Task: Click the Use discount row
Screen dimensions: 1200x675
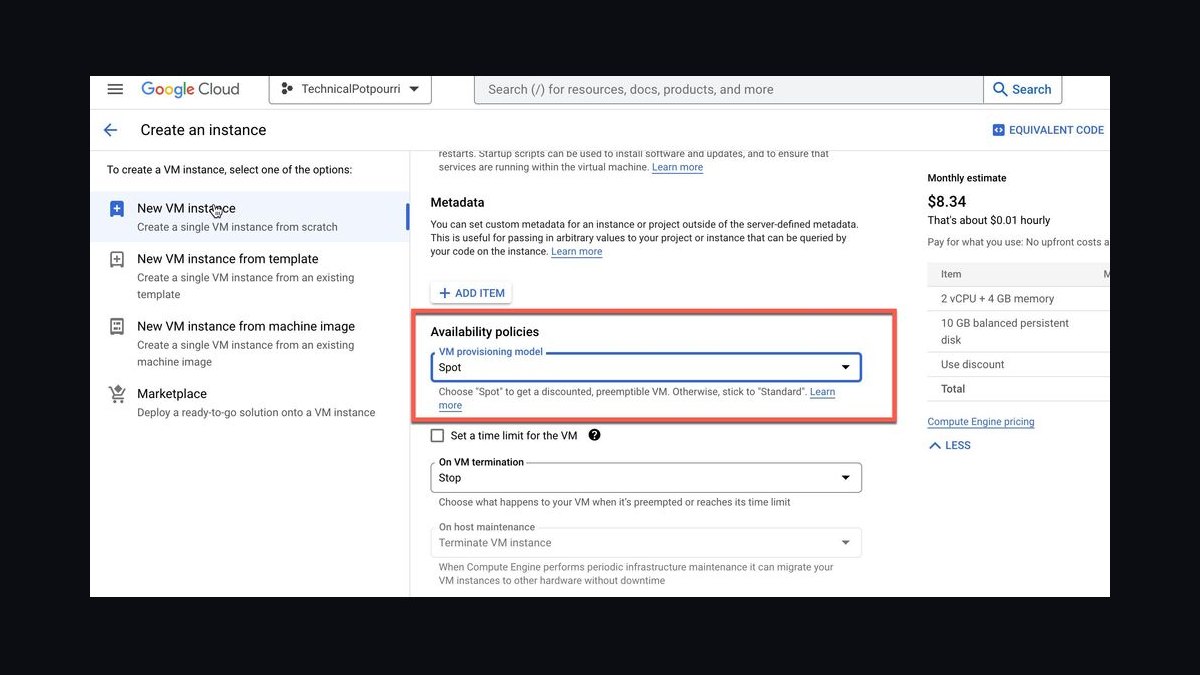Action: point(1018,364)
